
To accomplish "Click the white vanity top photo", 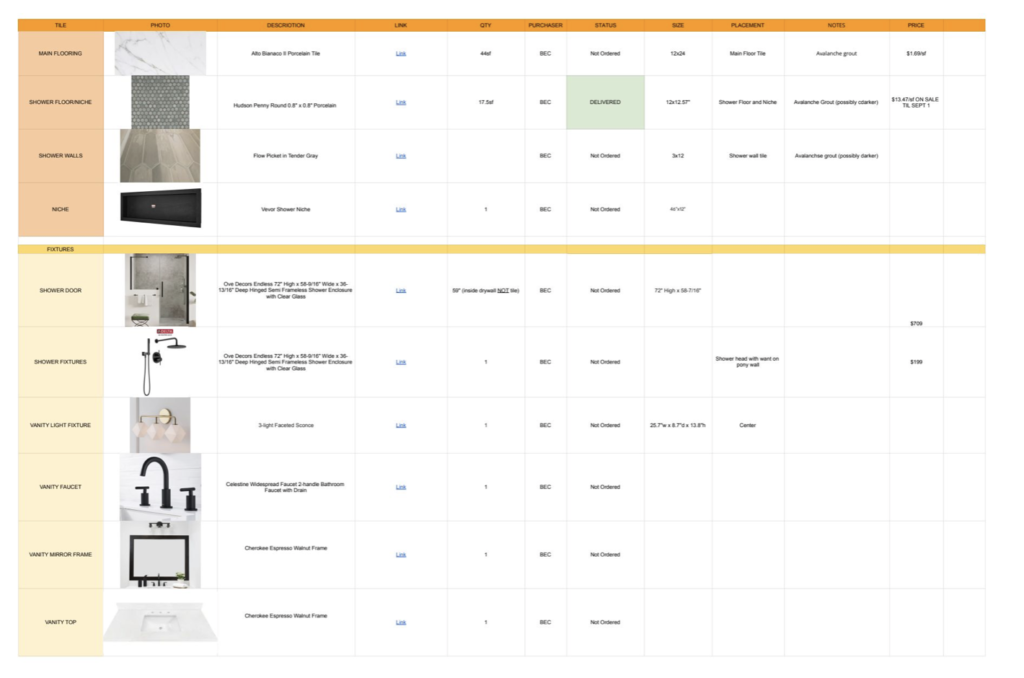I will click(160, 624).
